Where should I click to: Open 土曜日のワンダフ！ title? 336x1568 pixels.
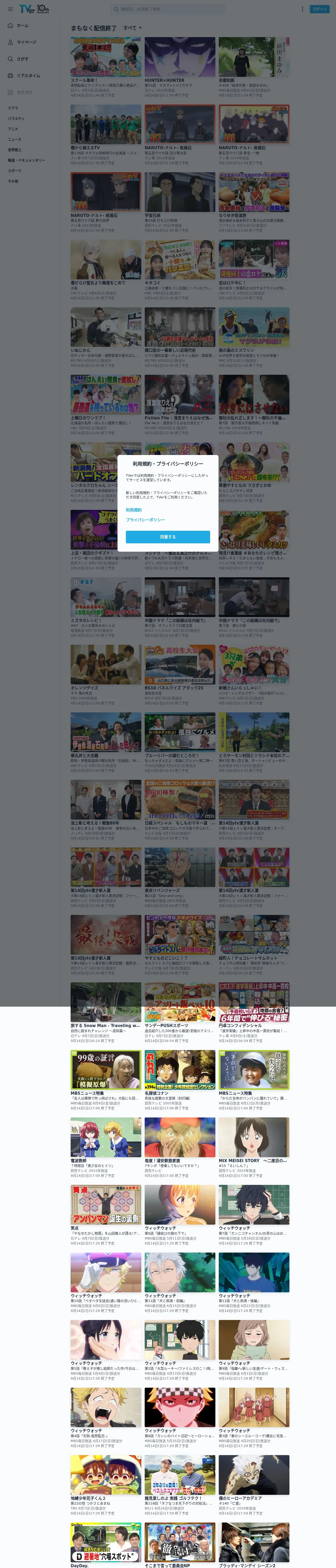pyautogui.click(x=88, y=418)
